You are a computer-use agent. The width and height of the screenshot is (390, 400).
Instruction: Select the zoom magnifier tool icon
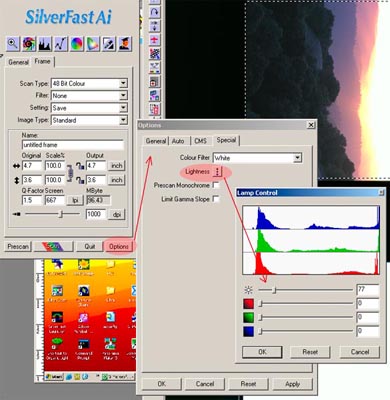pos(13,44)
